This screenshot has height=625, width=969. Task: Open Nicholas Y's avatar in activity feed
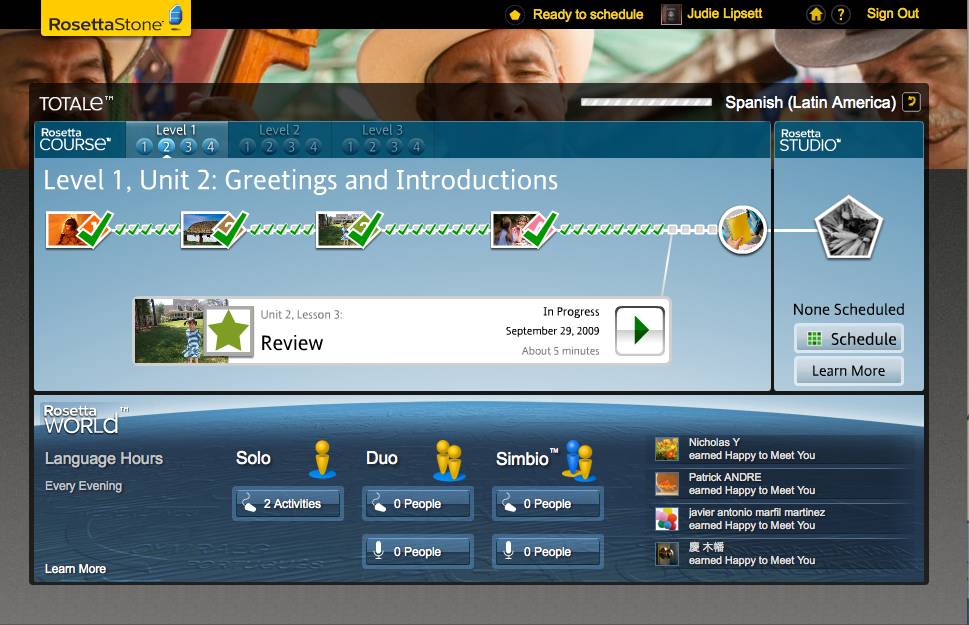pyautogui.click(x=667, y=449)
